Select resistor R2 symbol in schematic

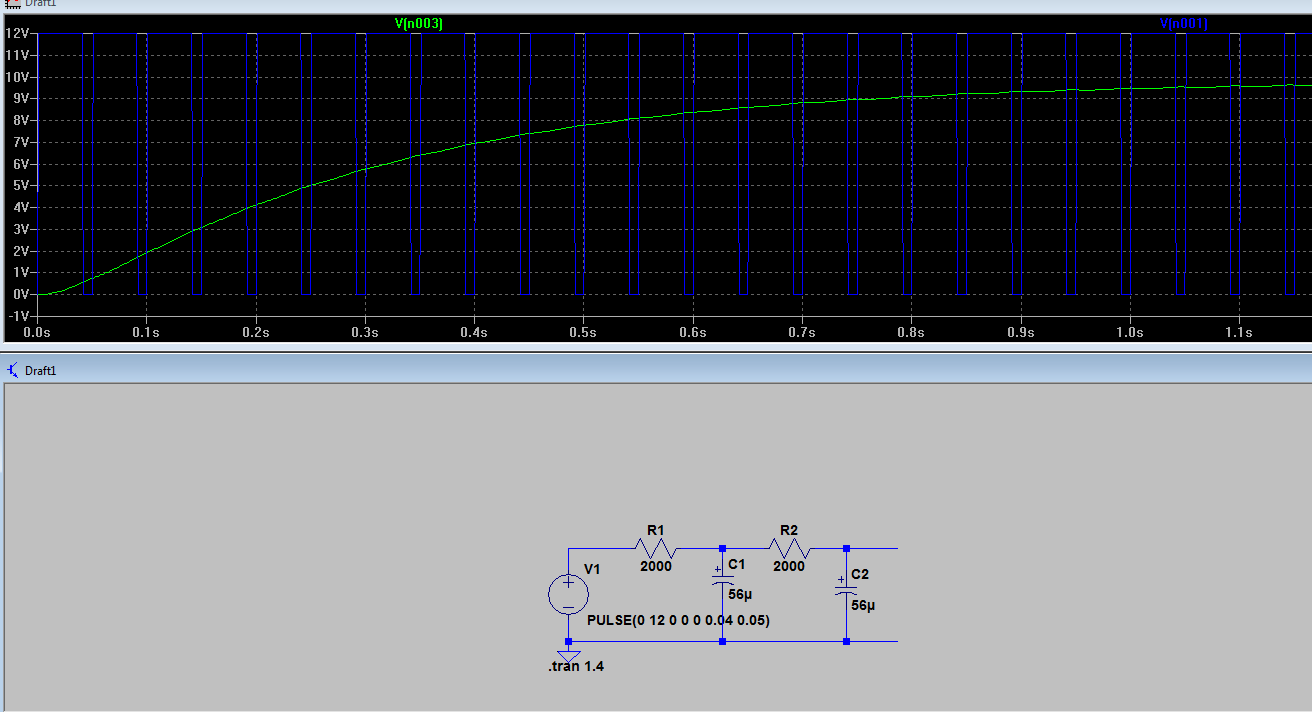point(789,548)
